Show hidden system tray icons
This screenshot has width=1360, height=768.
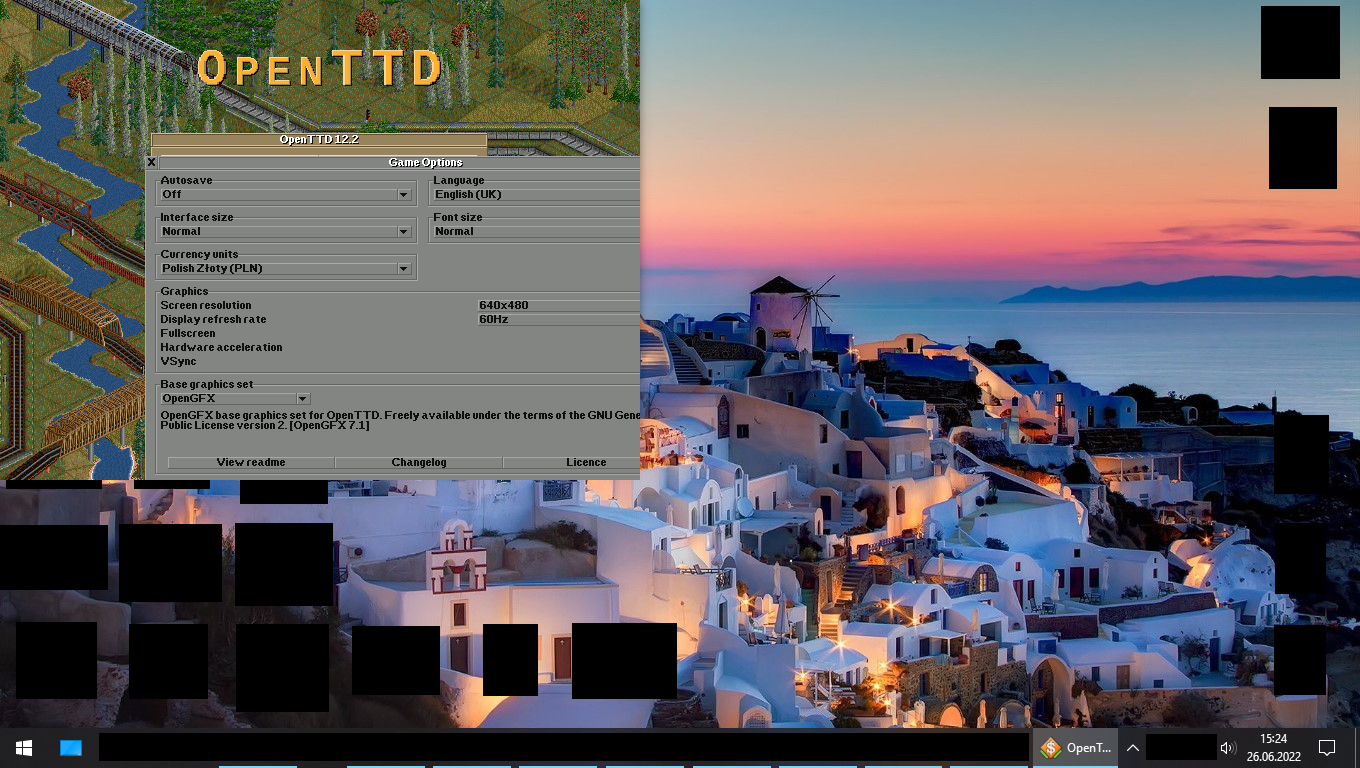tap(1132, 747)
